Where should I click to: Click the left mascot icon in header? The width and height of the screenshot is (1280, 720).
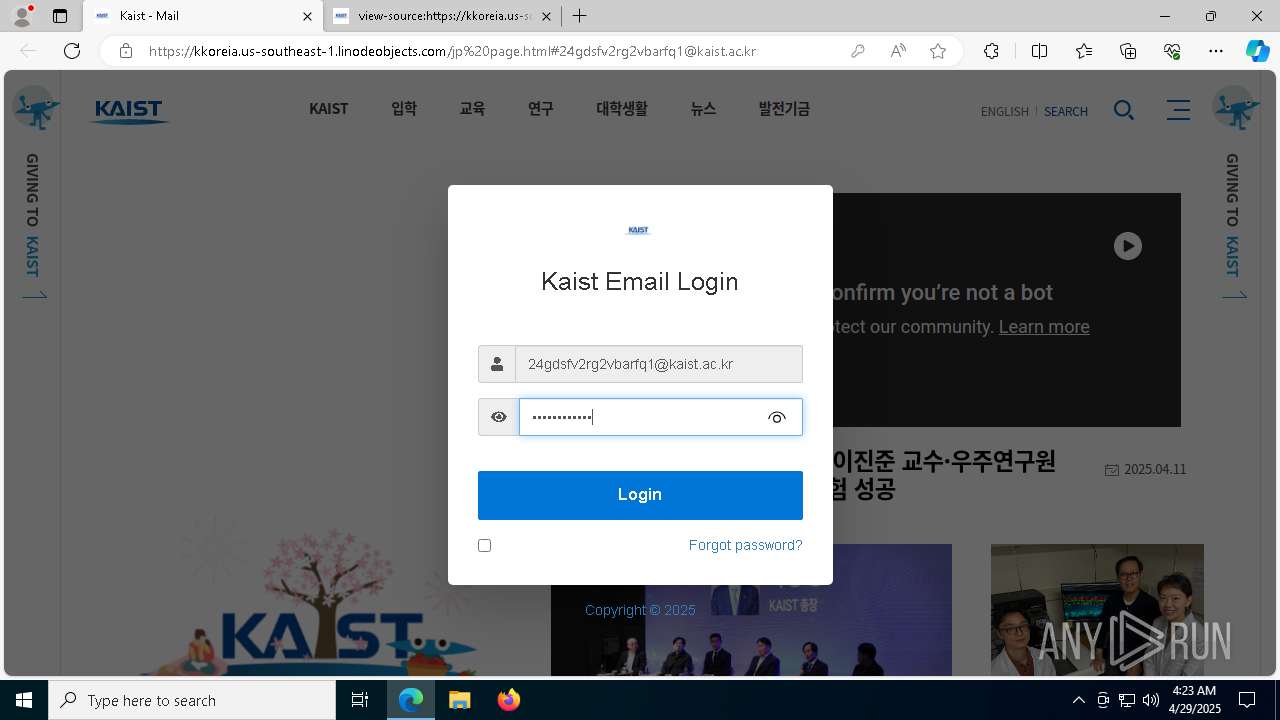(x=36, y=108)
